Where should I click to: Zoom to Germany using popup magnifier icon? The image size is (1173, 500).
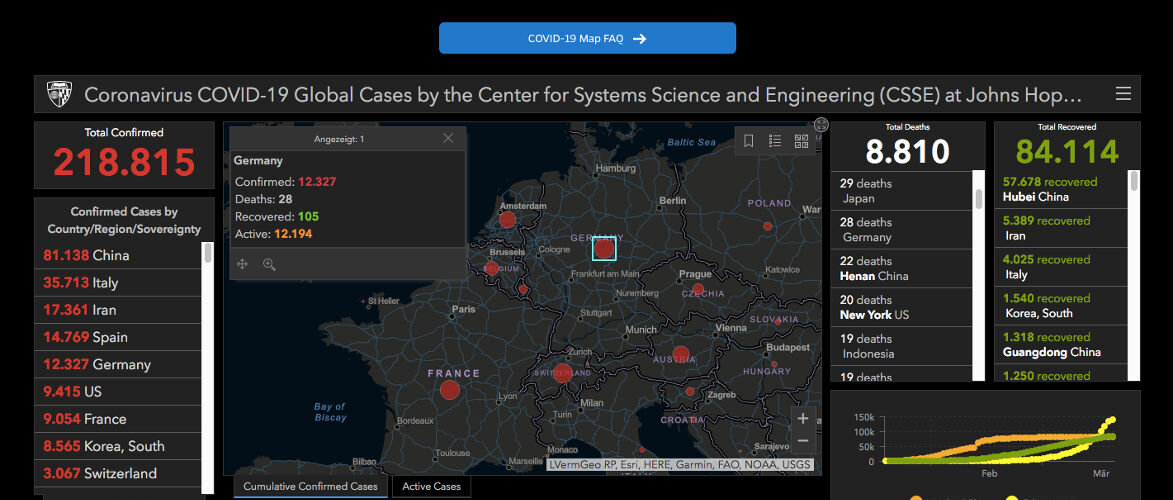click(269, 264)
